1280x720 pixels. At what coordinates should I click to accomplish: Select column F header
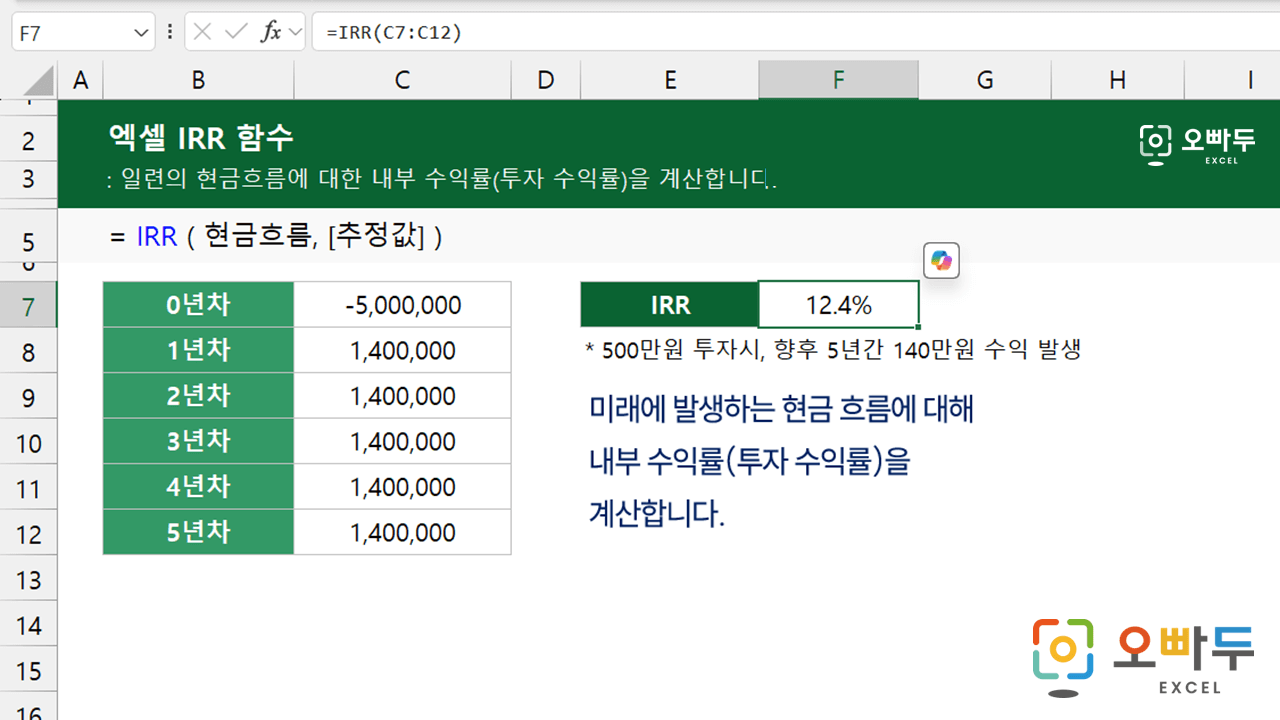(838, 80)
